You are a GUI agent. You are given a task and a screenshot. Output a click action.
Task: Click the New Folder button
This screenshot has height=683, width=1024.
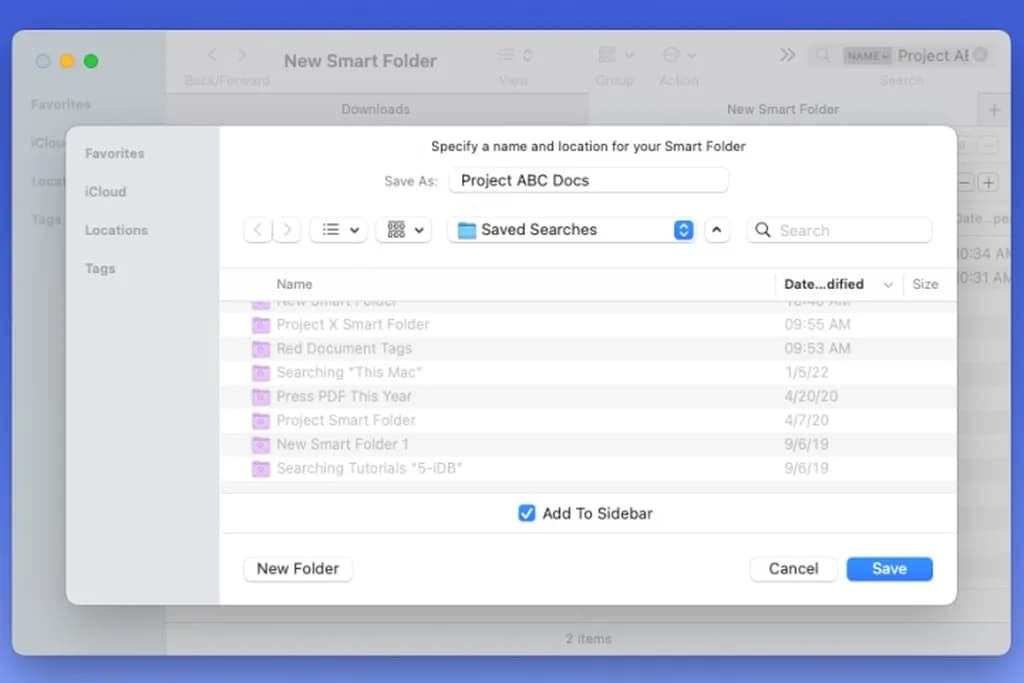click(298, 568)
